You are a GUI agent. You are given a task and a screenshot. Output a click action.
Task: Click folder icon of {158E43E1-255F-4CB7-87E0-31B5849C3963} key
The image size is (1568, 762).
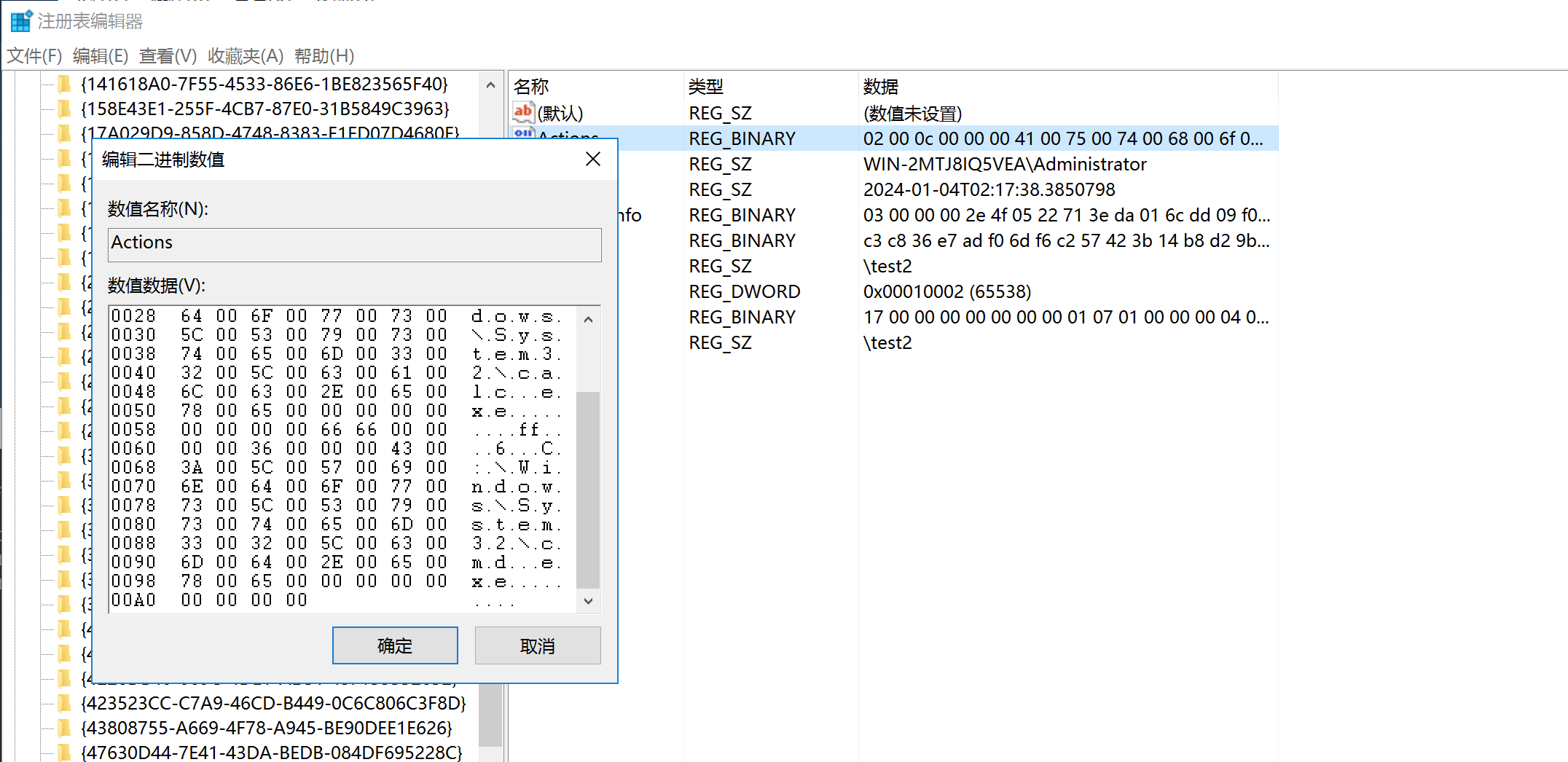[x=65, y=109]
